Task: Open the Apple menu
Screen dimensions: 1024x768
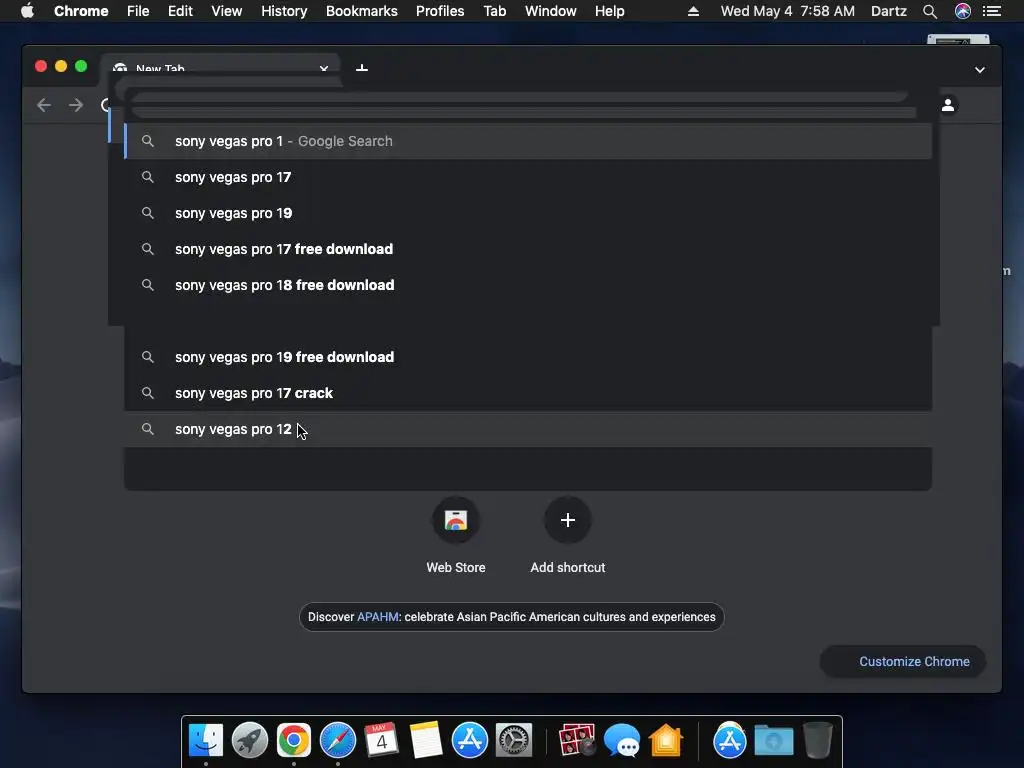Action: [x=27, y=11]
